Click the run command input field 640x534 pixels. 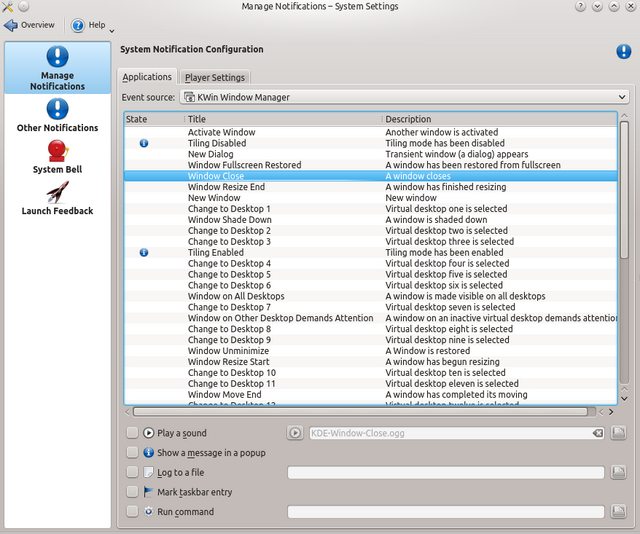[x=446, y=511]
